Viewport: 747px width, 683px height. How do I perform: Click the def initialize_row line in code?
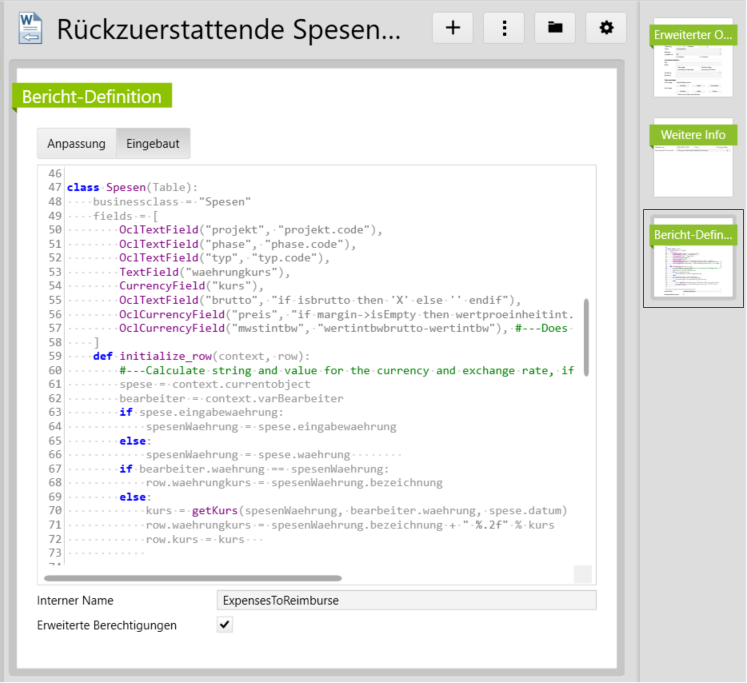coord(200,356)
